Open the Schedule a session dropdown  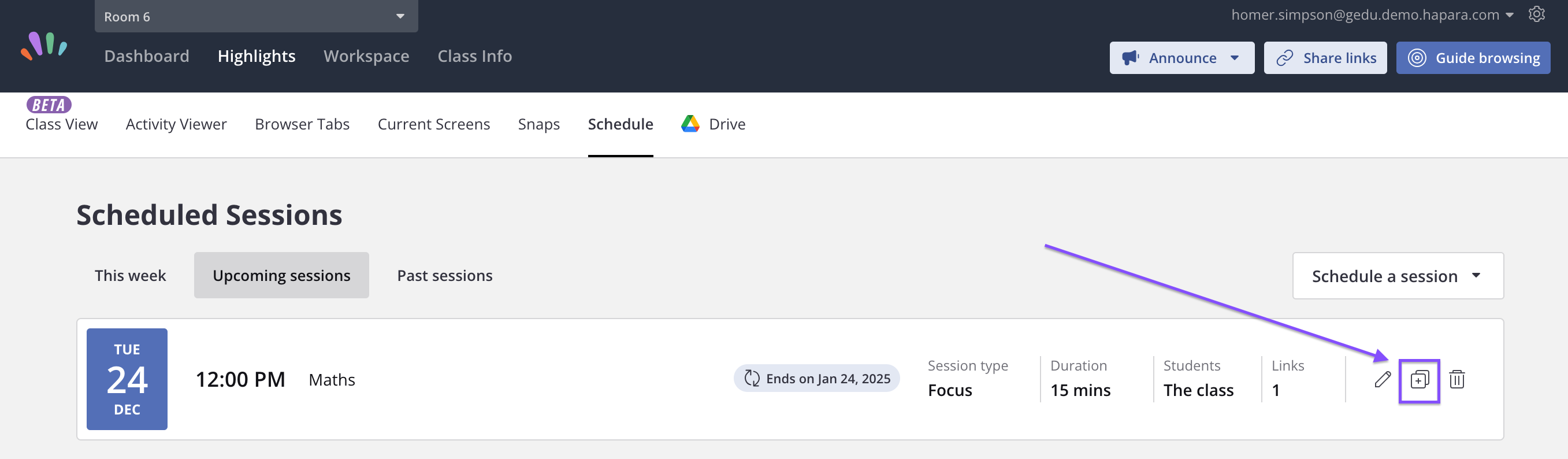(1398, 276)
